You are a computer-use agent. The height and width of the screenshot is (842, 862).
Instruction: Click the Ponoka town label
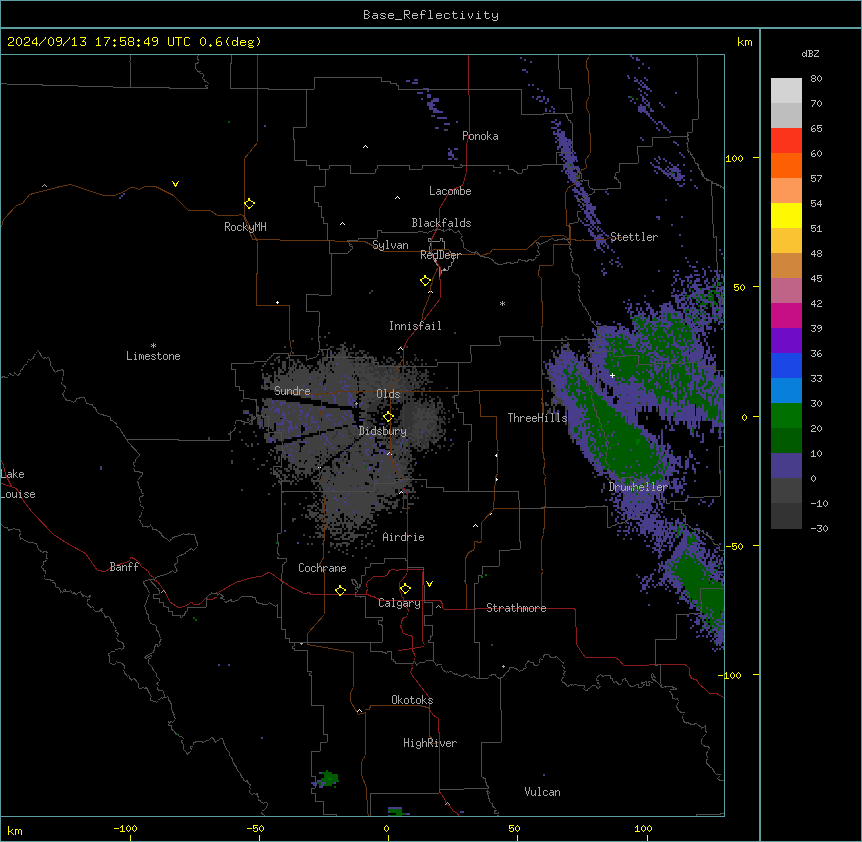pyautogui.click(x=480, y=136)
